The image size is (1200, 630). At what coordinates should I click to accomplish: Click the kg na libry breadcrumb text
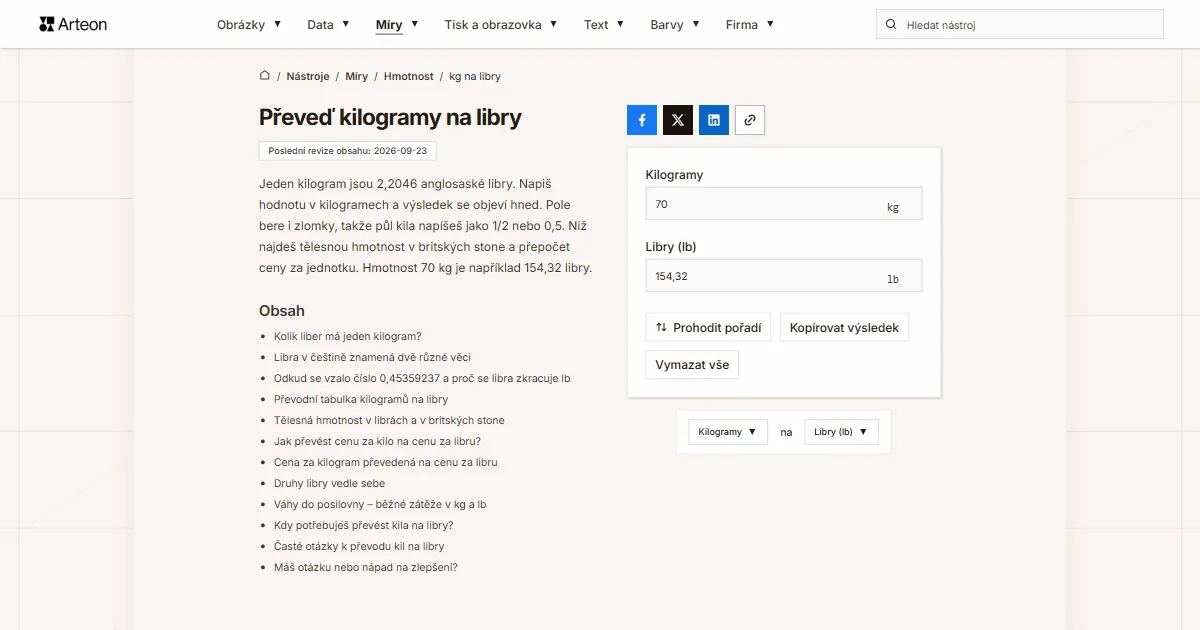tap(475, 76)
